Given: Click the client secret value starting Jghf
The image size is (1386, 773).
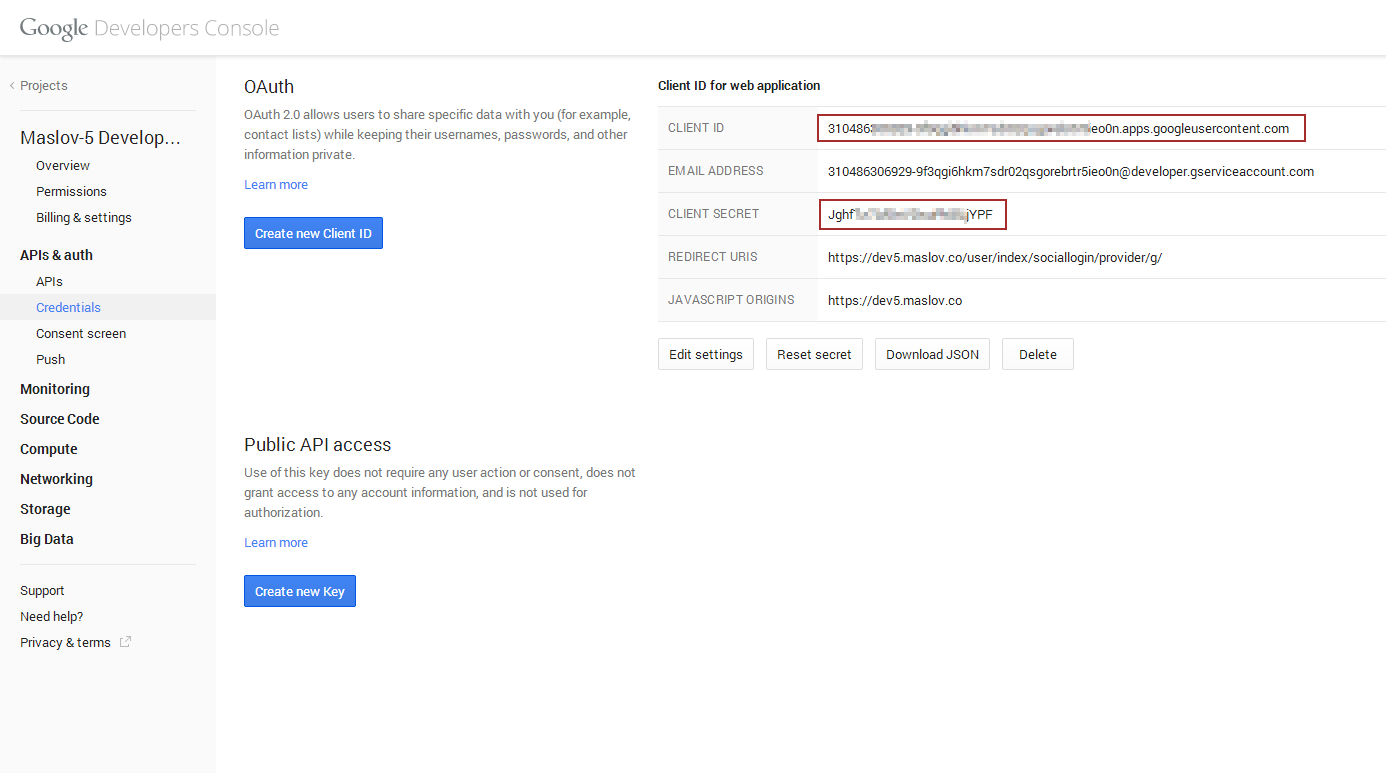Looking at the screenshot, I should coord(912,215).
